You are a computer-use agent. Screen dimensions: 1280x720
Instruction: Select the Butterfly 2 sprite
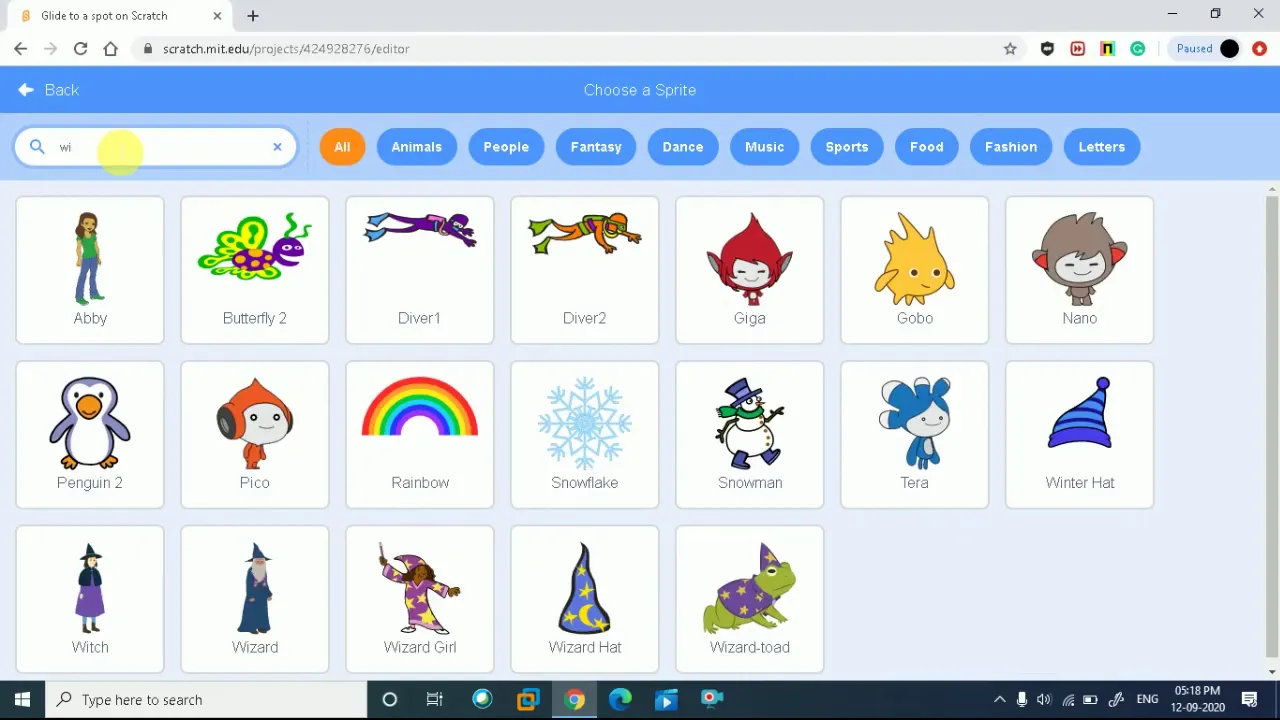pos(255,270)
